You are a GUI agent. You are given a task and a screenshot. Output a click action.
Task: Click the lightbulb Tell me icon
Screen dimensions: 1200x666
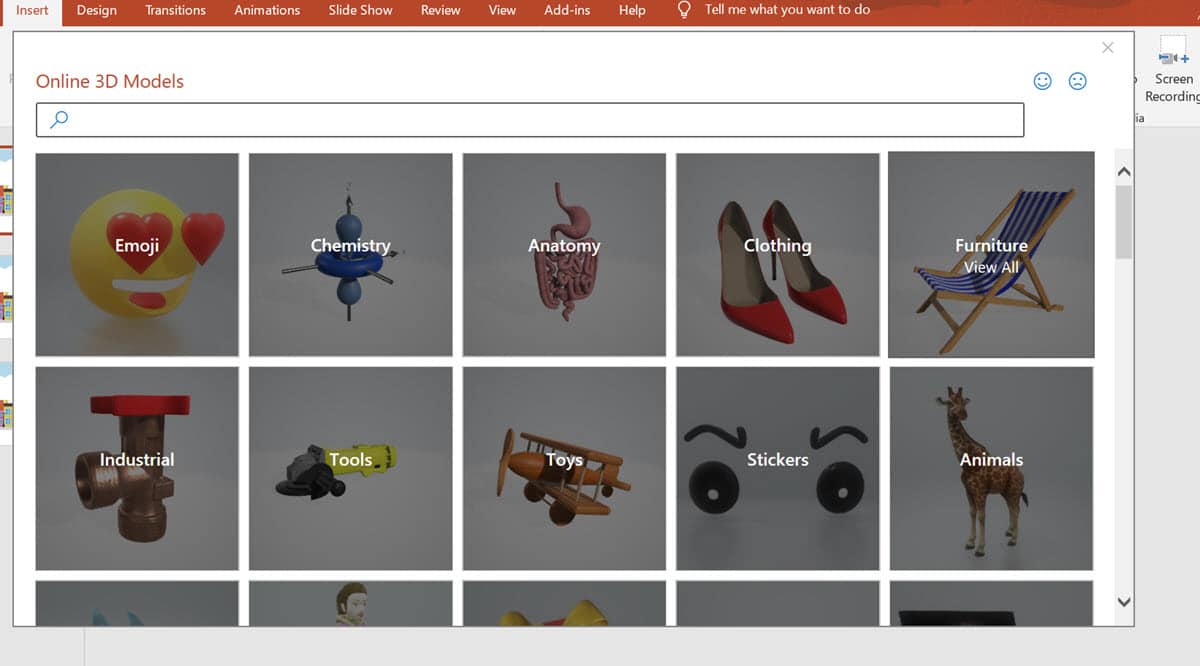click(x=683, y=9)
